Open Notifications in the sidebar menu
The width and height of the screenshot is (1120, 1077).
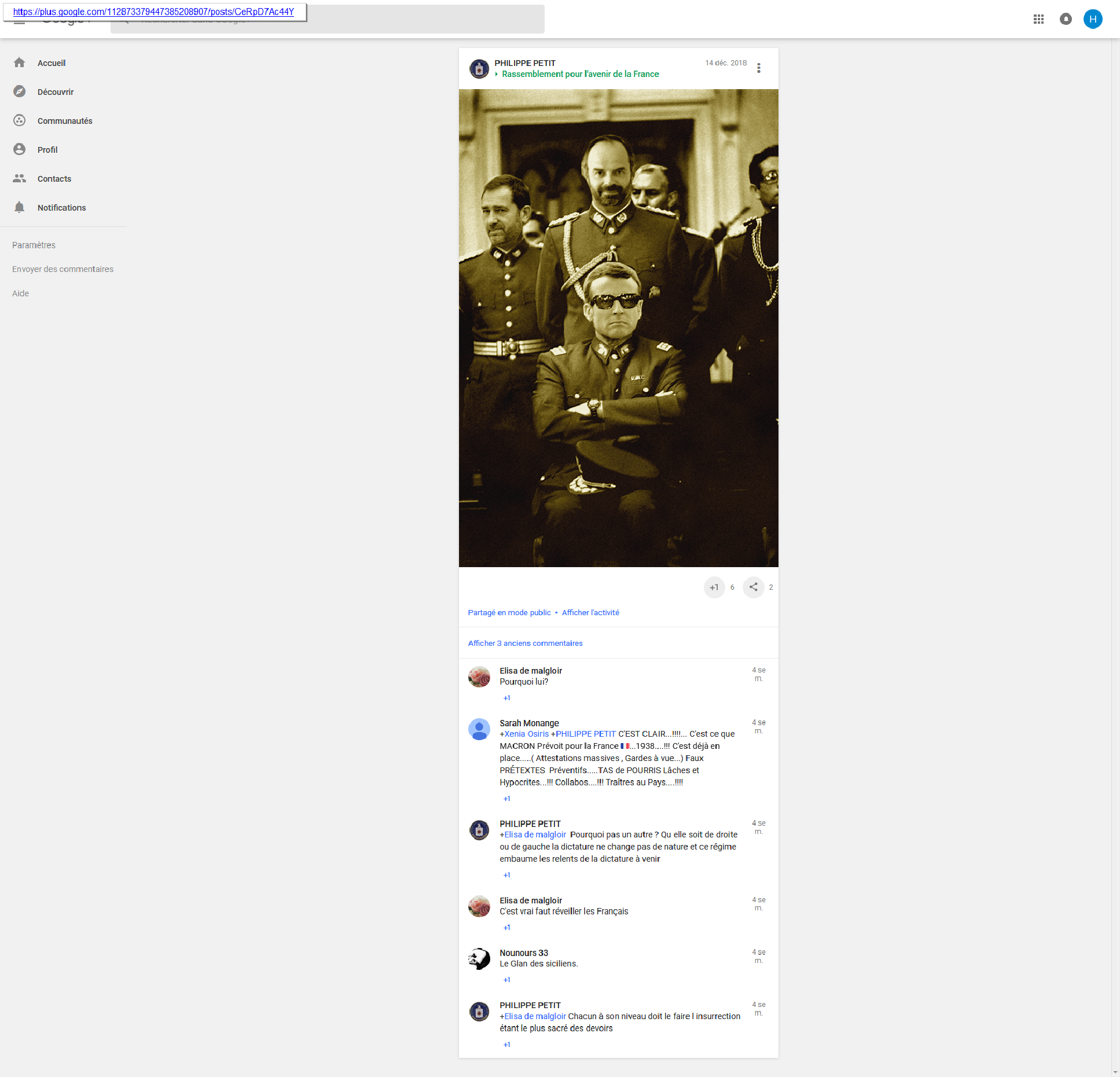click(61, 207)
